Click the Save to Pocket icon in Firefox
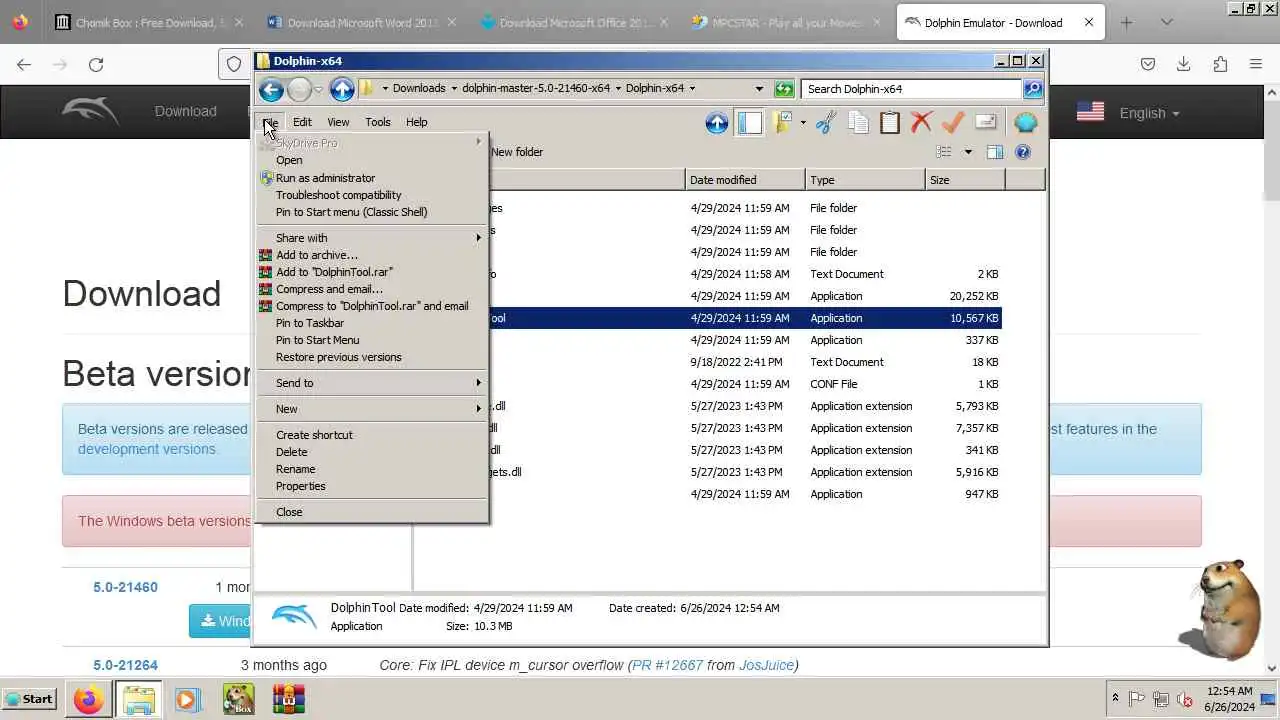 (x=1148, y=64)
